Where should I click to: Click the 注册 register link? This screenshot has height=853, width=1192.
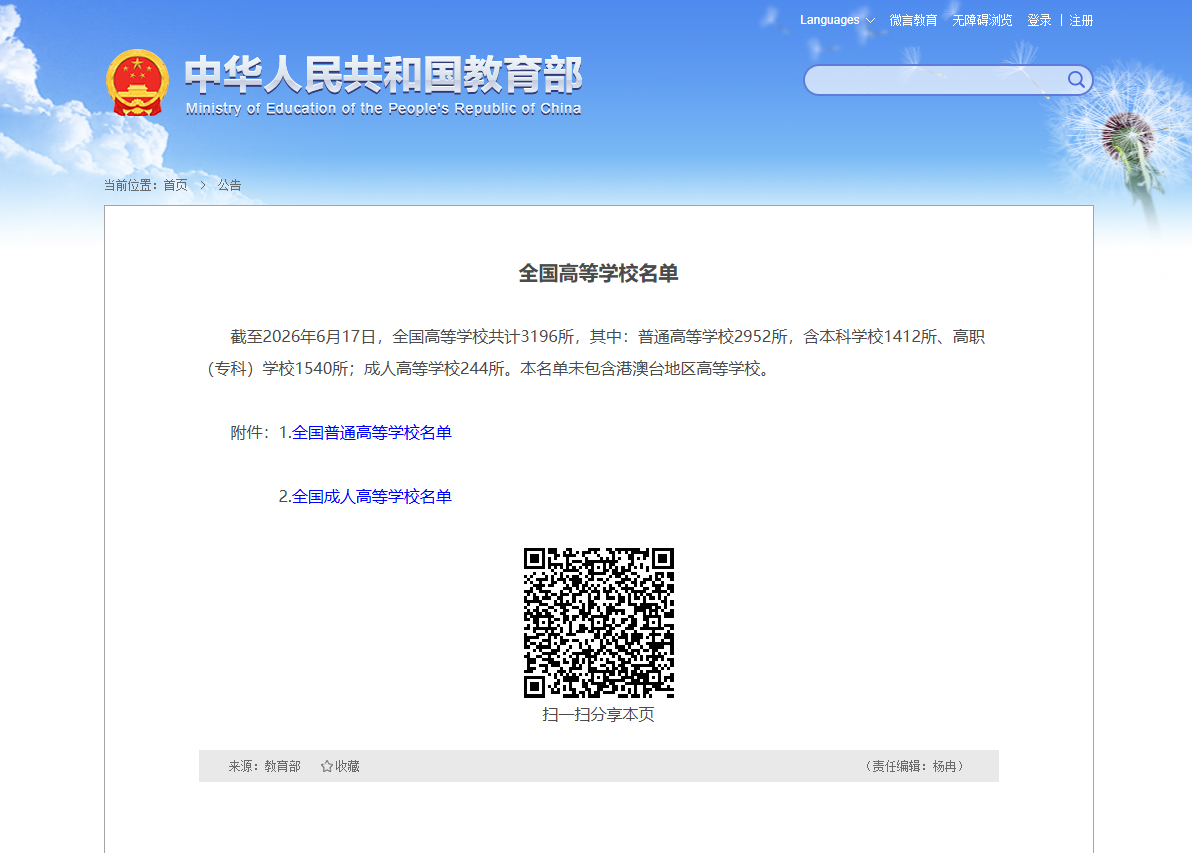[x=1081, y=21]
